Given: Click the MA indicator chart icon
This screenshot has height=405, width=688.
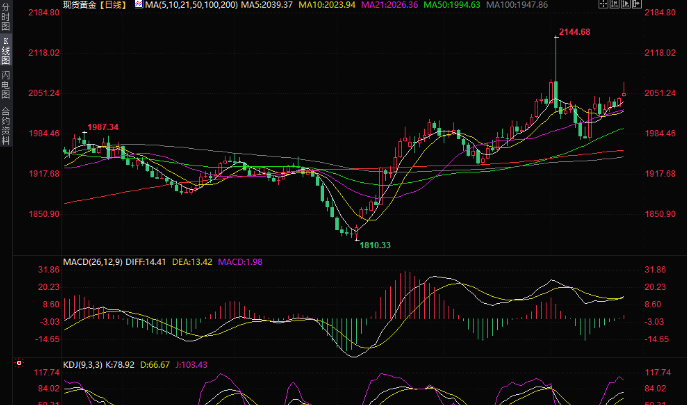Looking at the screenshot, I should click(139, 4).
